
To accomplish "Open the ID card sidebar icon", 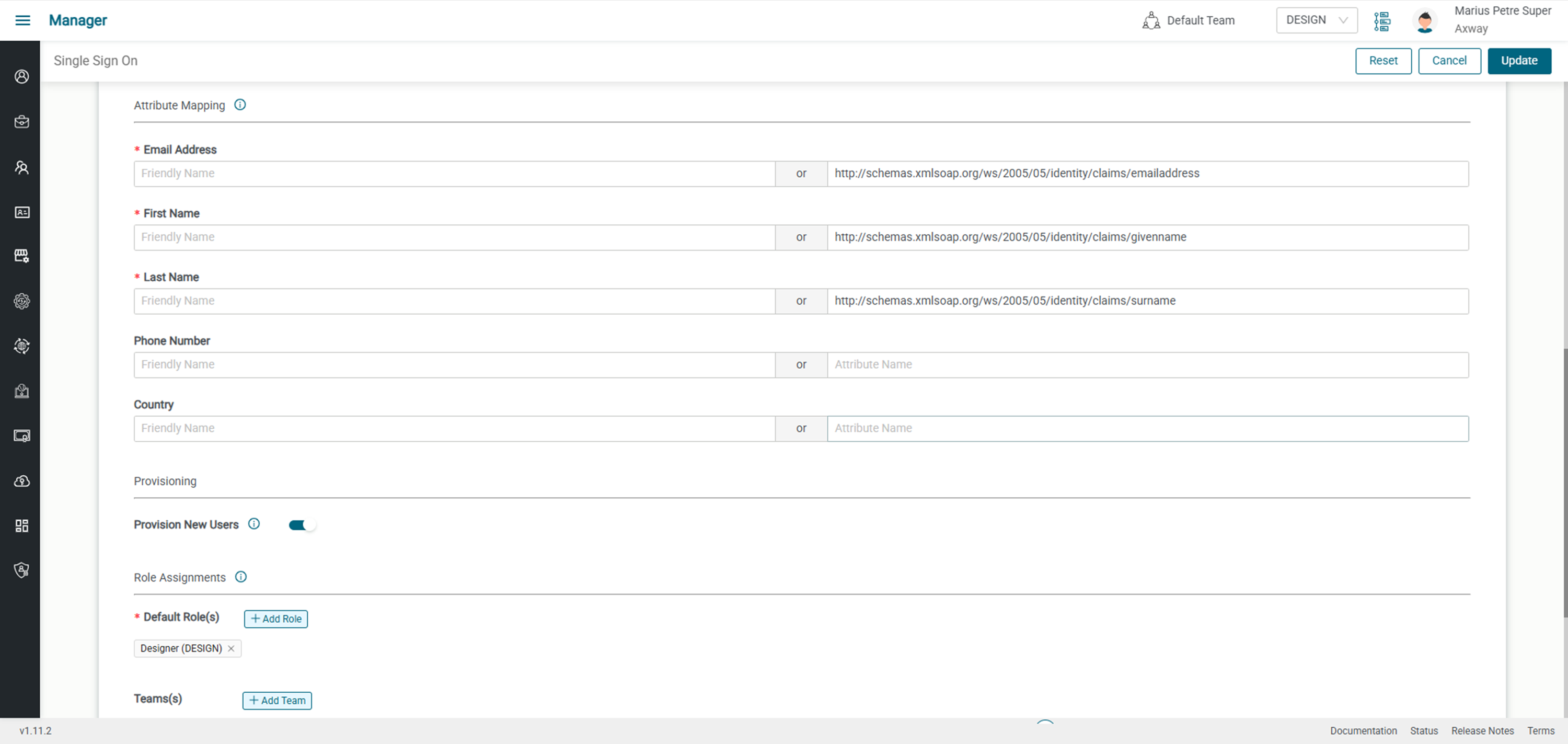I will (22, 212).
